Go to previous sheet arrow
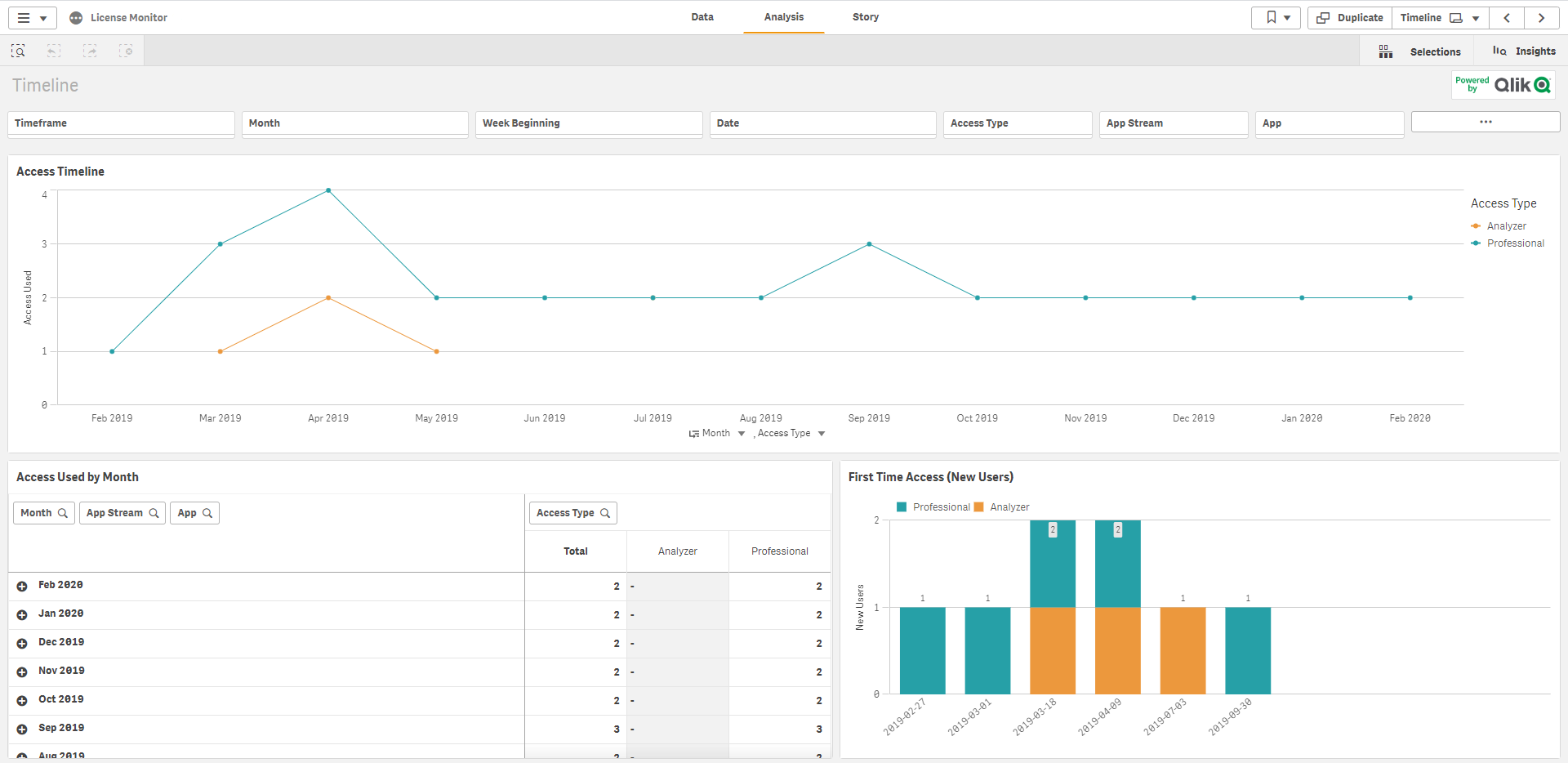 1507,18
